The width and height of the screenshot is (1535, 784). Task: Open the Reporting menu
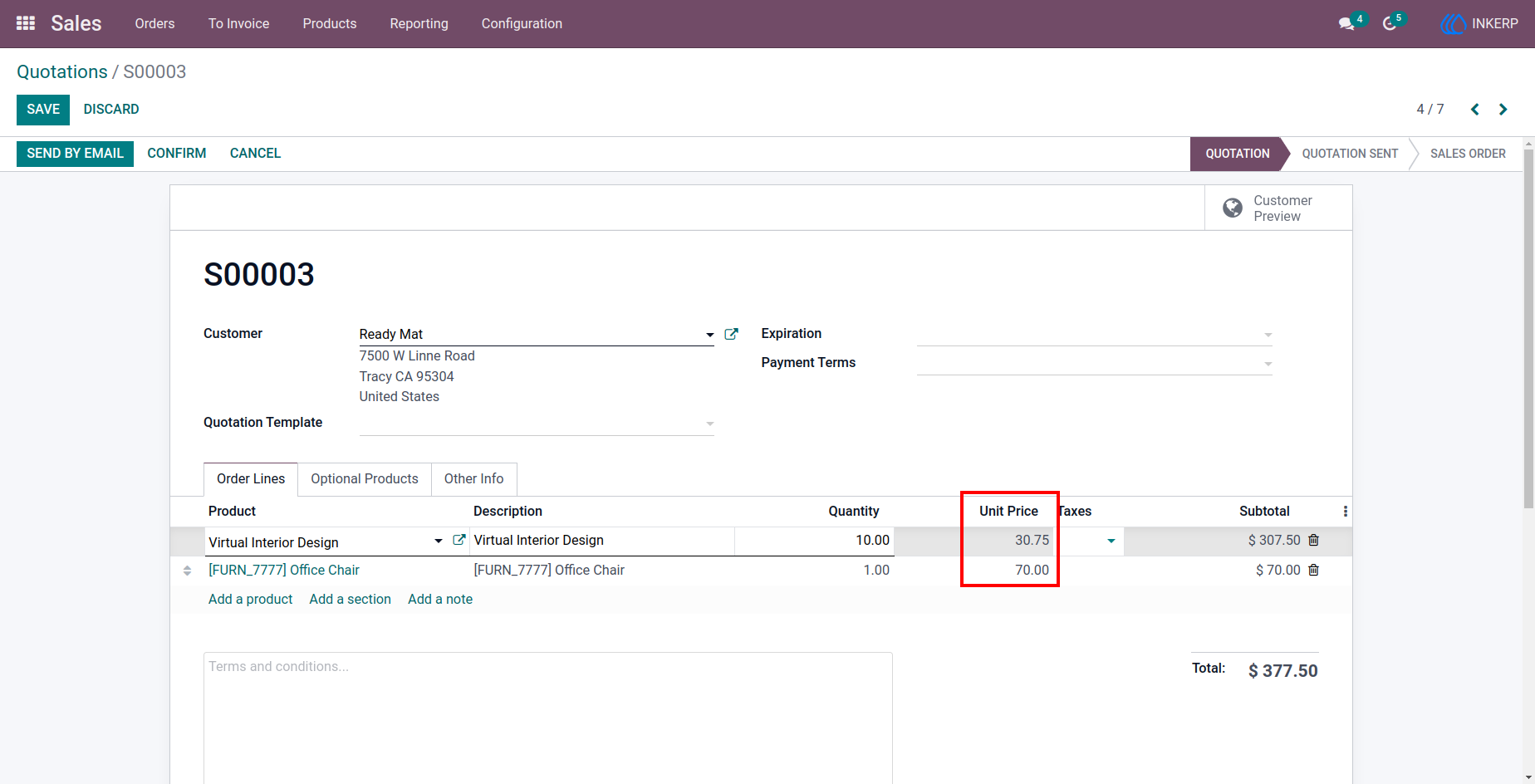click(419, 23)
